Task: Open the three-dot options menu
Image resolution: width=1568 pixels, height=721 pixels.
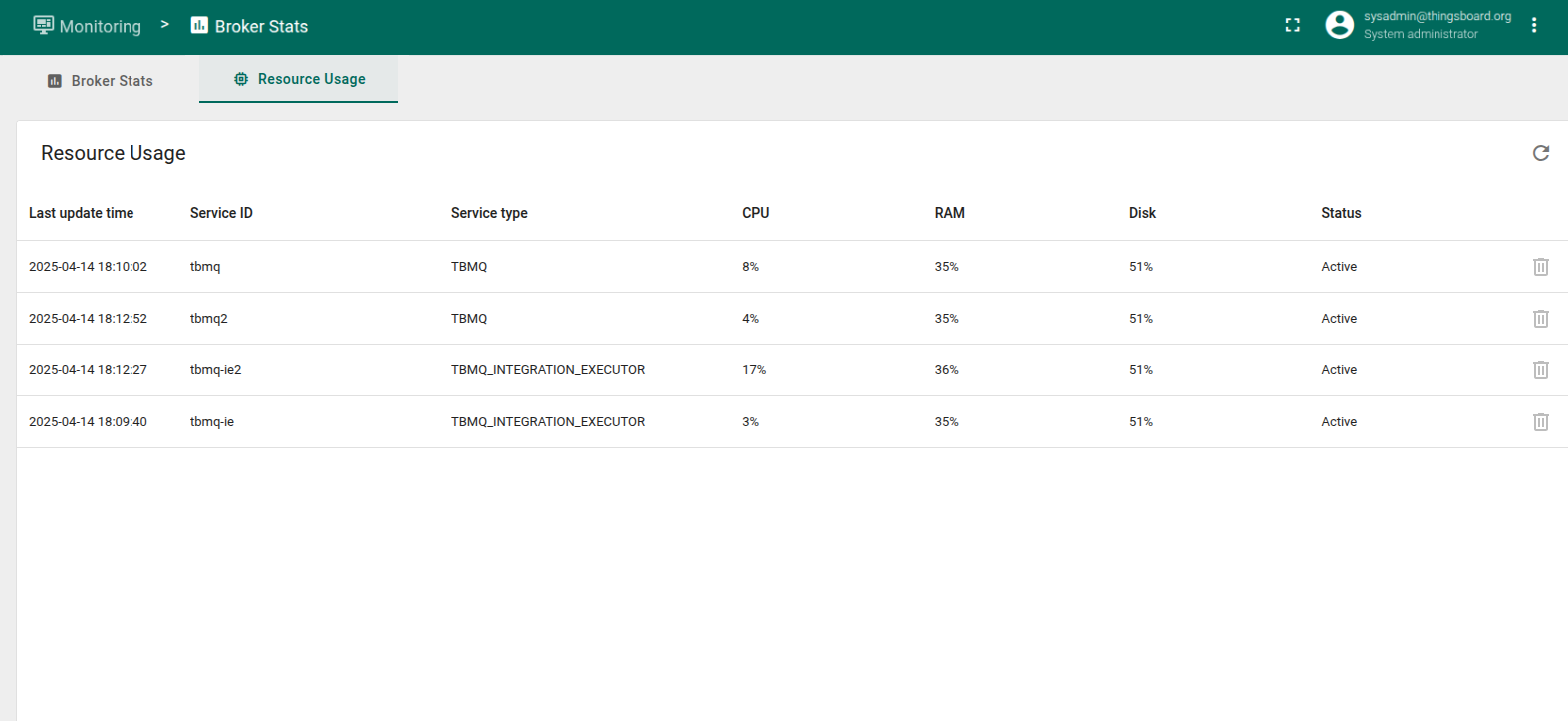Action: click(x=1533, y=26)
